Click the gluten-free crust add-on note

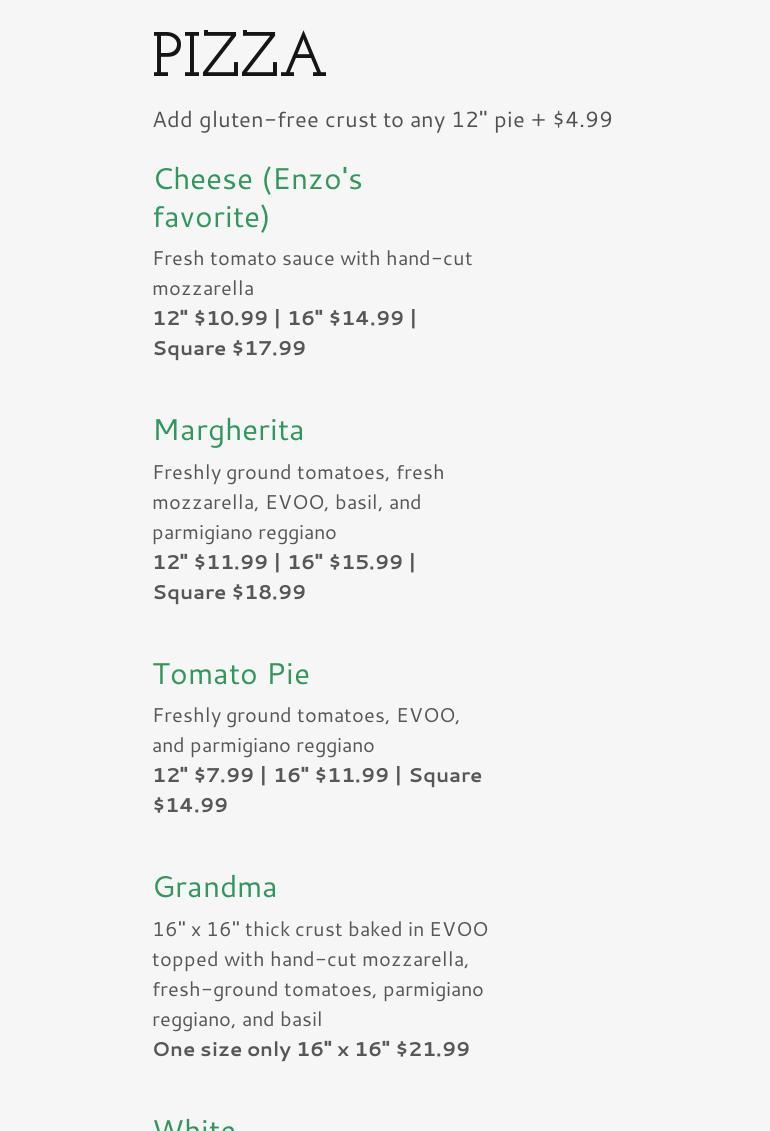[x=382, y=119]
